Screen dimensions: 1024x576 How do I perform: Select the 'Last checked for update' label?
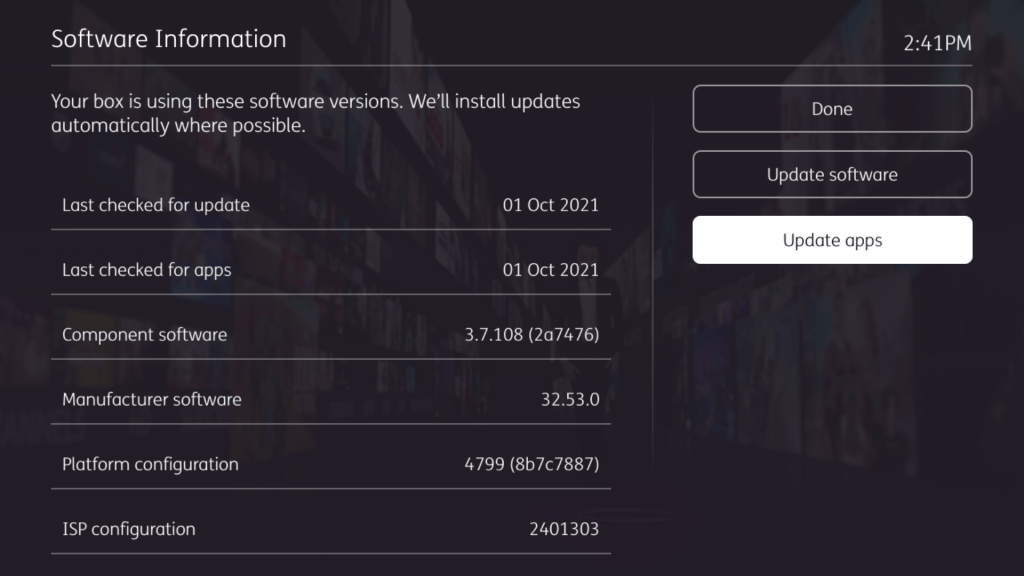tap(156, 205)
